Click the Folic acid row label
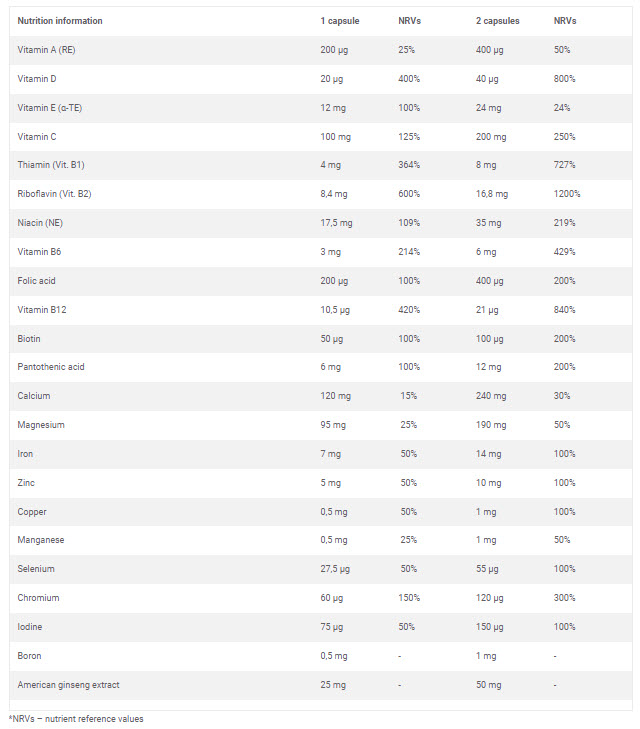 36,281
